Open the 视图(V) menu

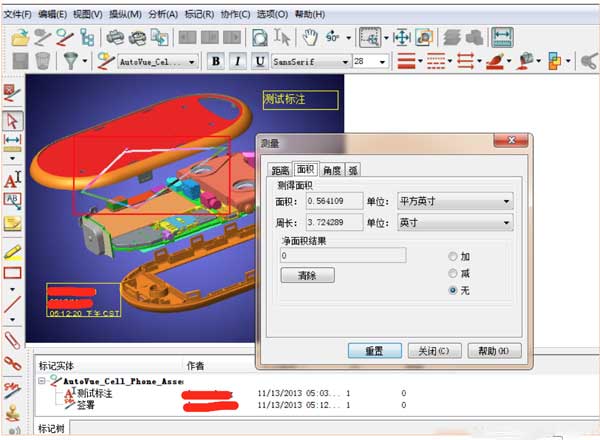tap(88, 14)
